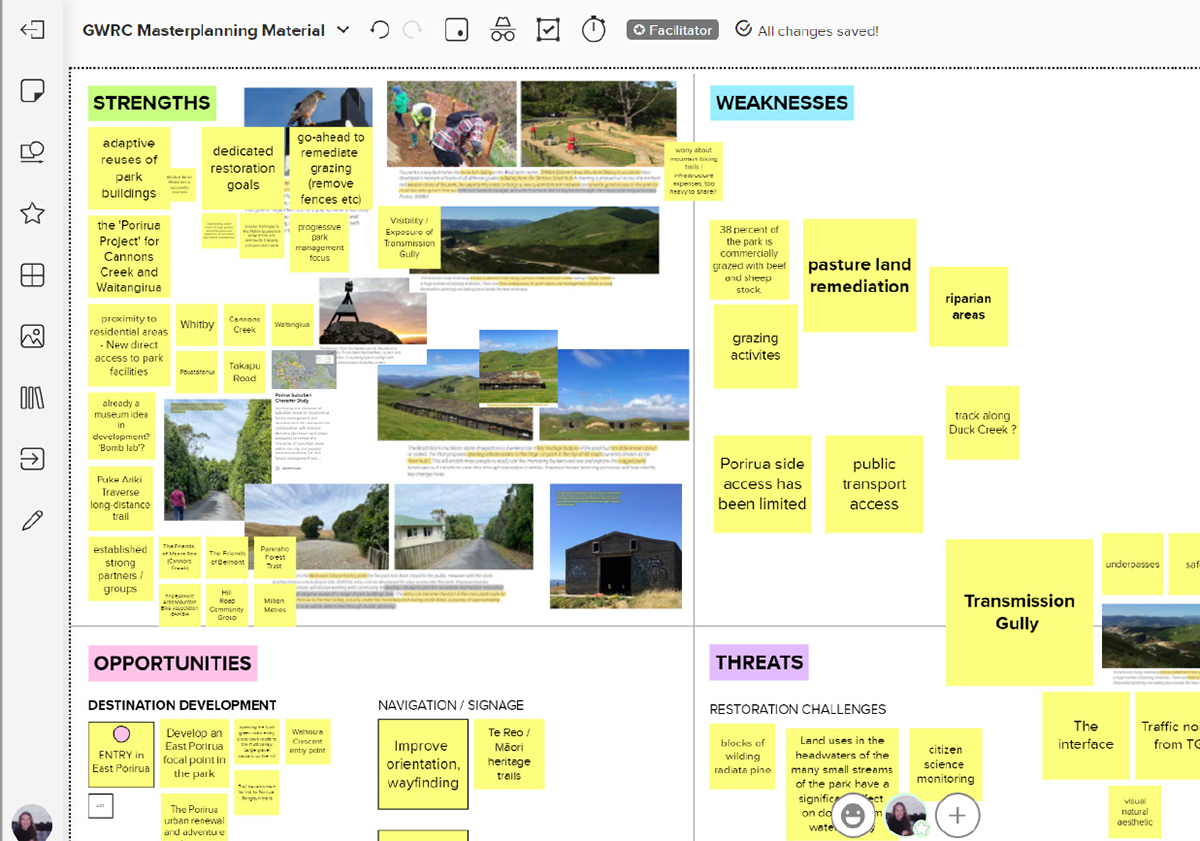Viewport: 1200px width, 841px height.
Task: Click user avatar in sidebar bottom
Action: tap(31, 823)
